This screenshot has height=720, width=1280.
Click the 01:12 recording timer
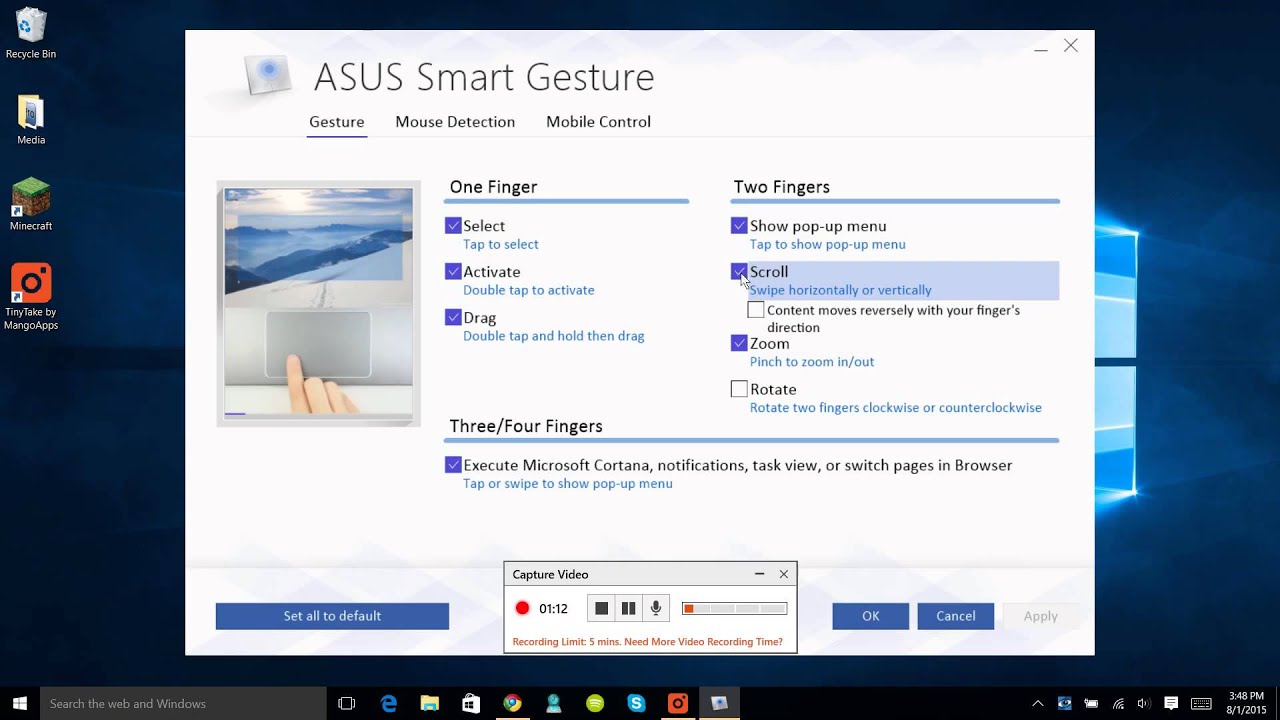tap(553, 608)
